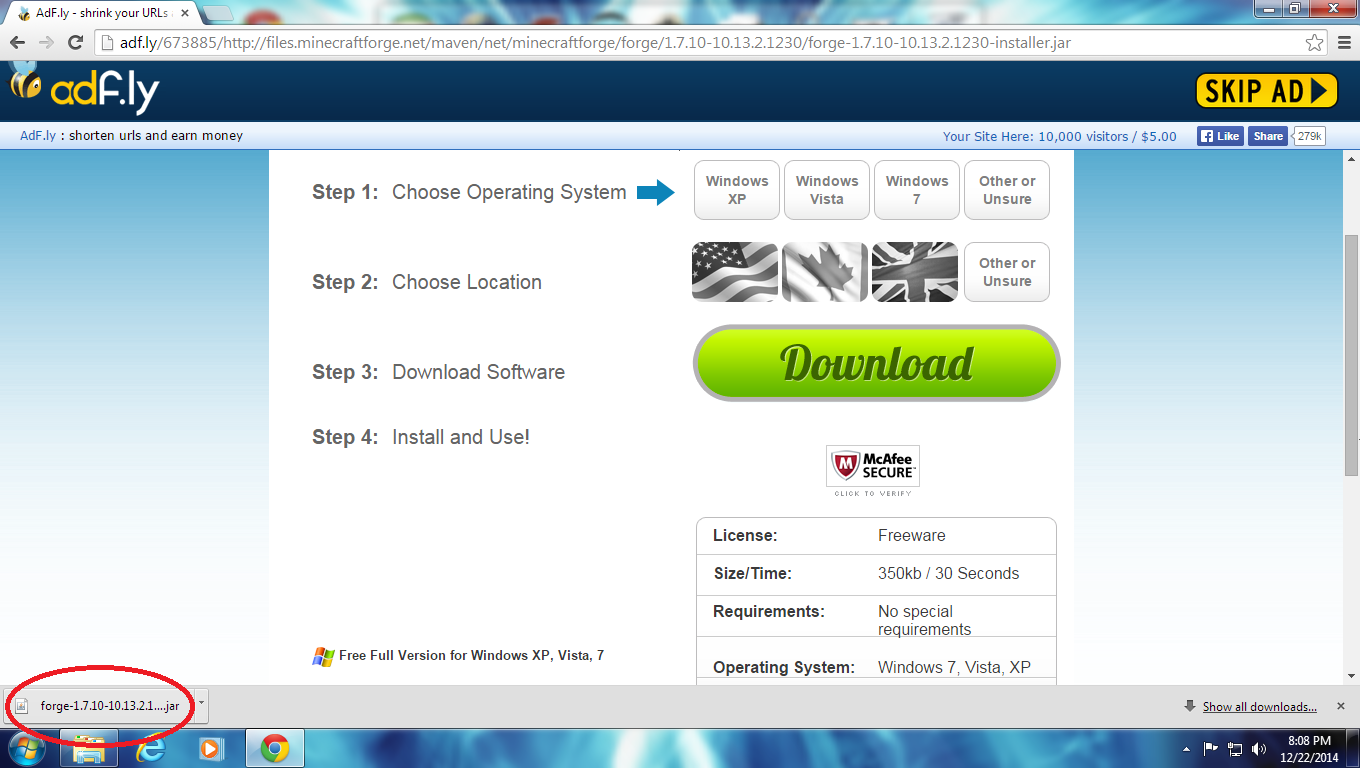Viewport: 1360px width, 769px height.
Task: Click the SKIP AD button
Action: (x=1267, y=91)
